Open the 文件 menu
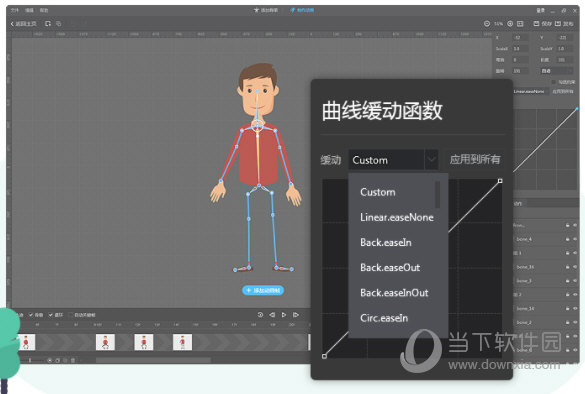The width and height of the screenshot is (585, 394). click(x=15, y=10)
